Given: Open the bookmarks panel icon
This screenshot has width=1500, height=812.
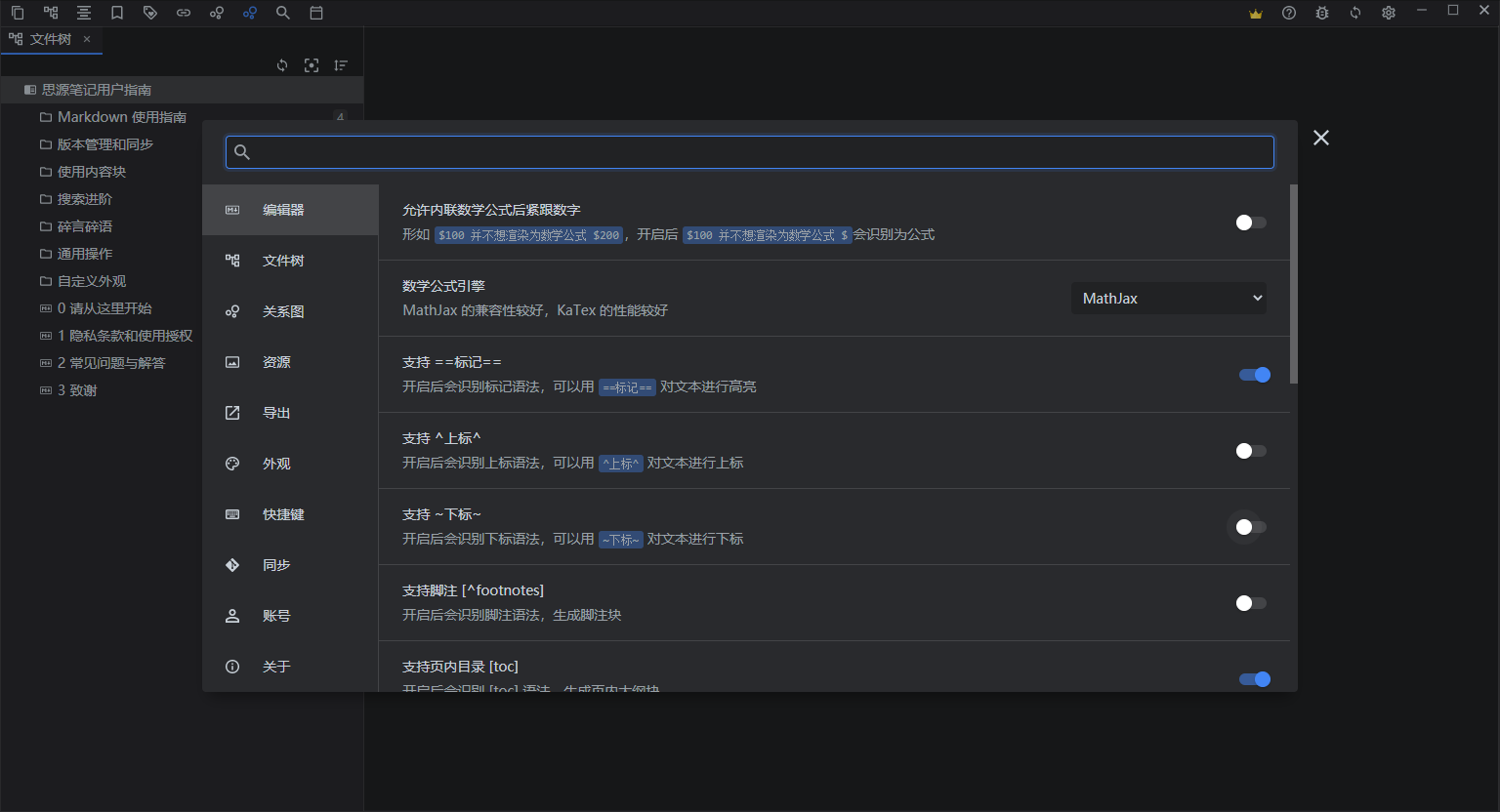Looking at the screenshot, I should tap(117, 13).
